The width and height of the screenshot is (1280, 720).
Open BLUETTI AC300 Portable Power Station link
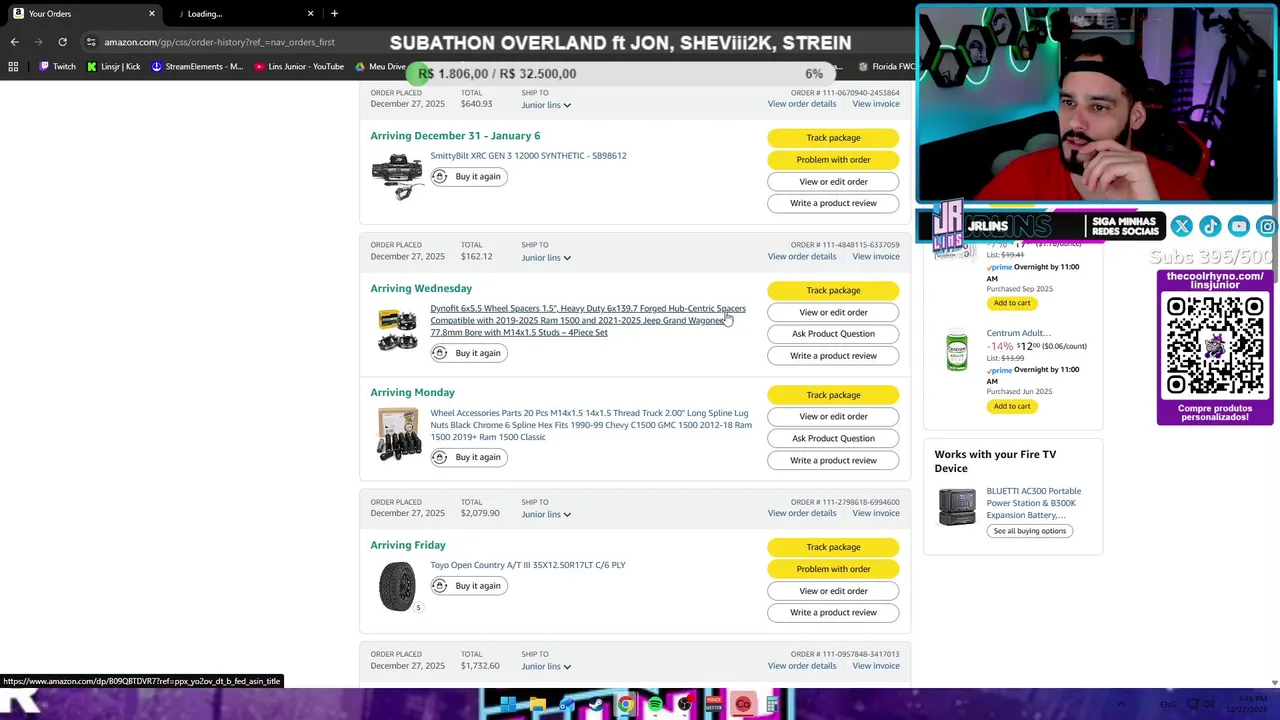(1034, 503)
